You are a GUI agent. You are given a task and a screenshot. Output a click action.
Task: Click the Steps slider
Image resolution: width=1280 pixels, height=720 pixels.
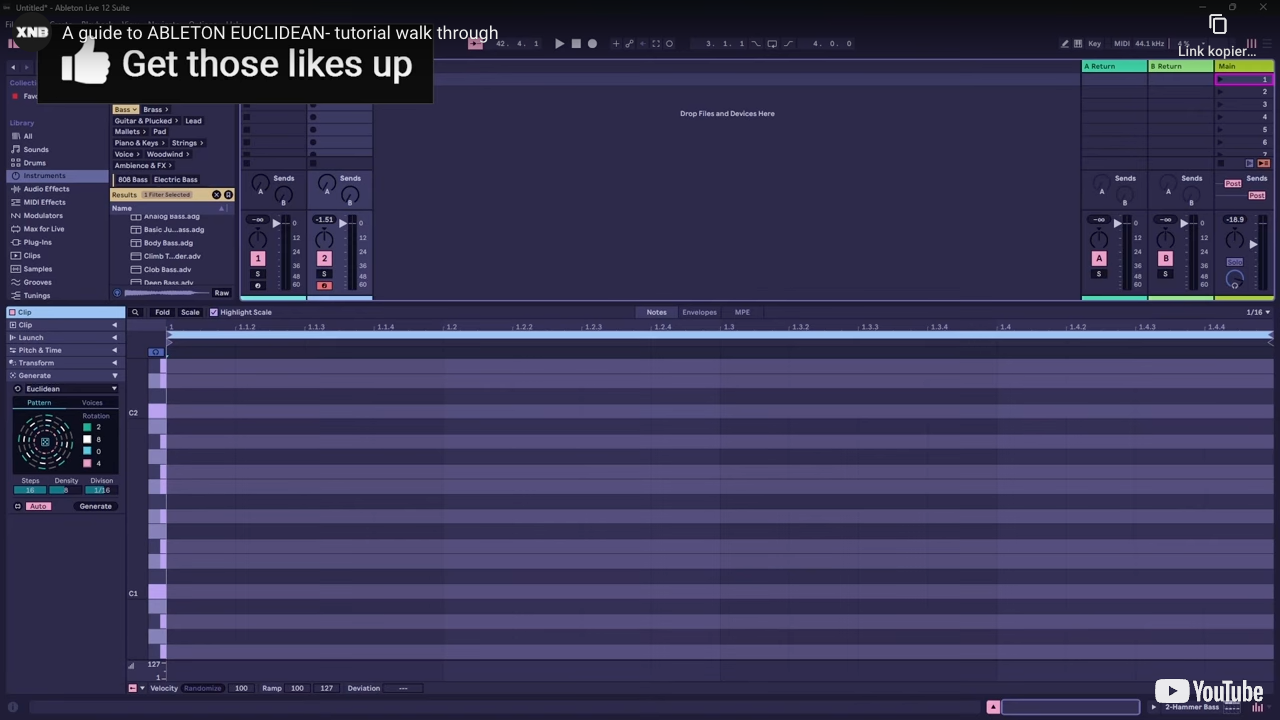(30, 490)
